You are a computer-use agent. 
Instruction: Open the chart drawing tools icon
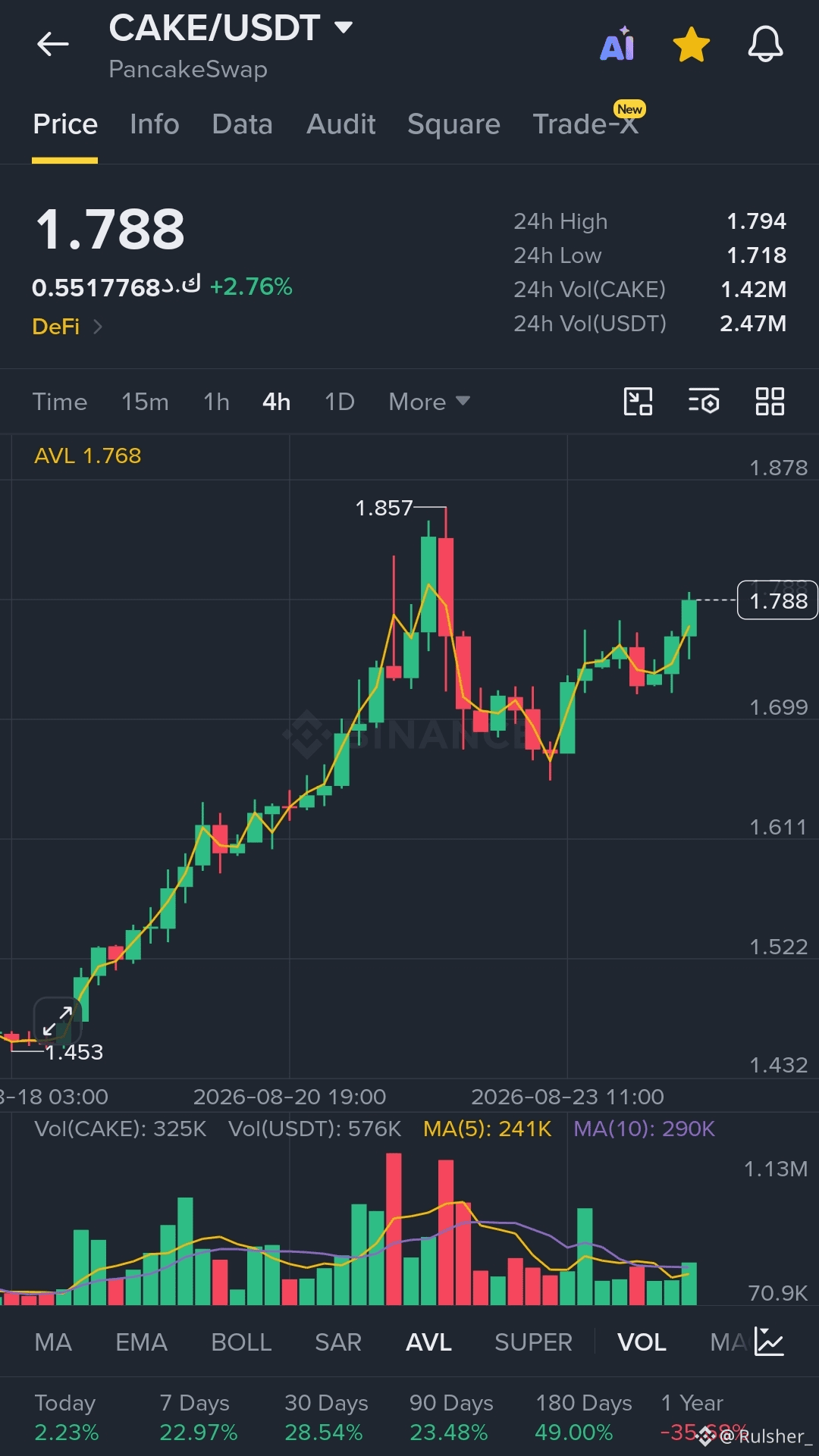[x=638, y=402]
